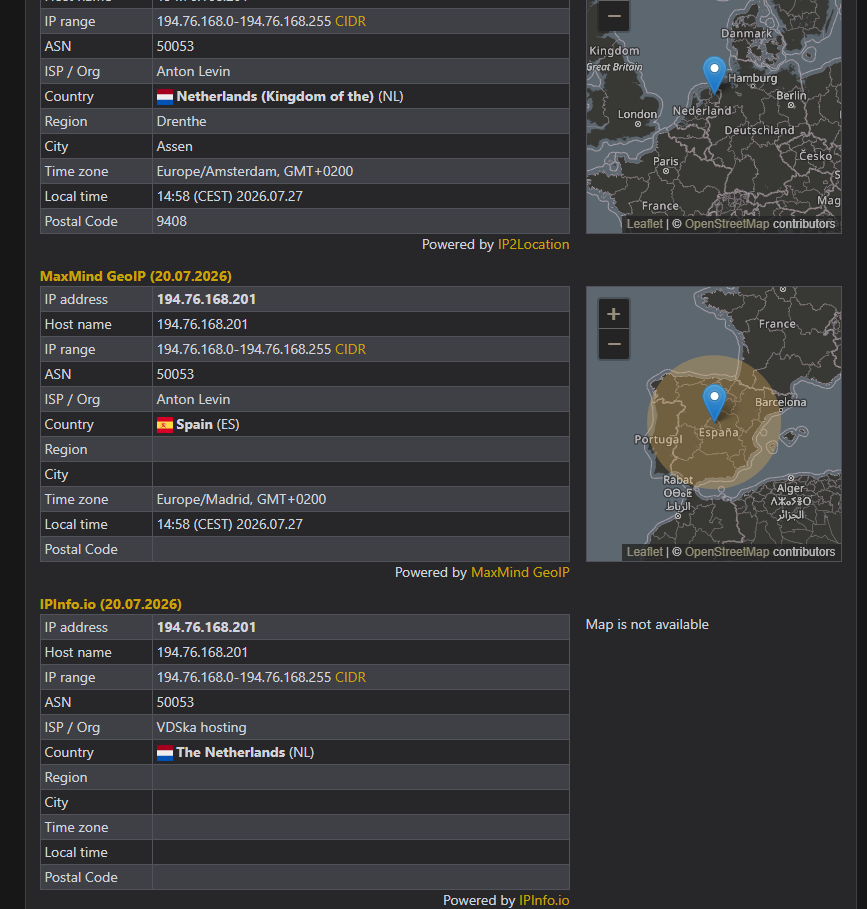Click Hamburg label on Netherlands map

[x=752, y=78]
